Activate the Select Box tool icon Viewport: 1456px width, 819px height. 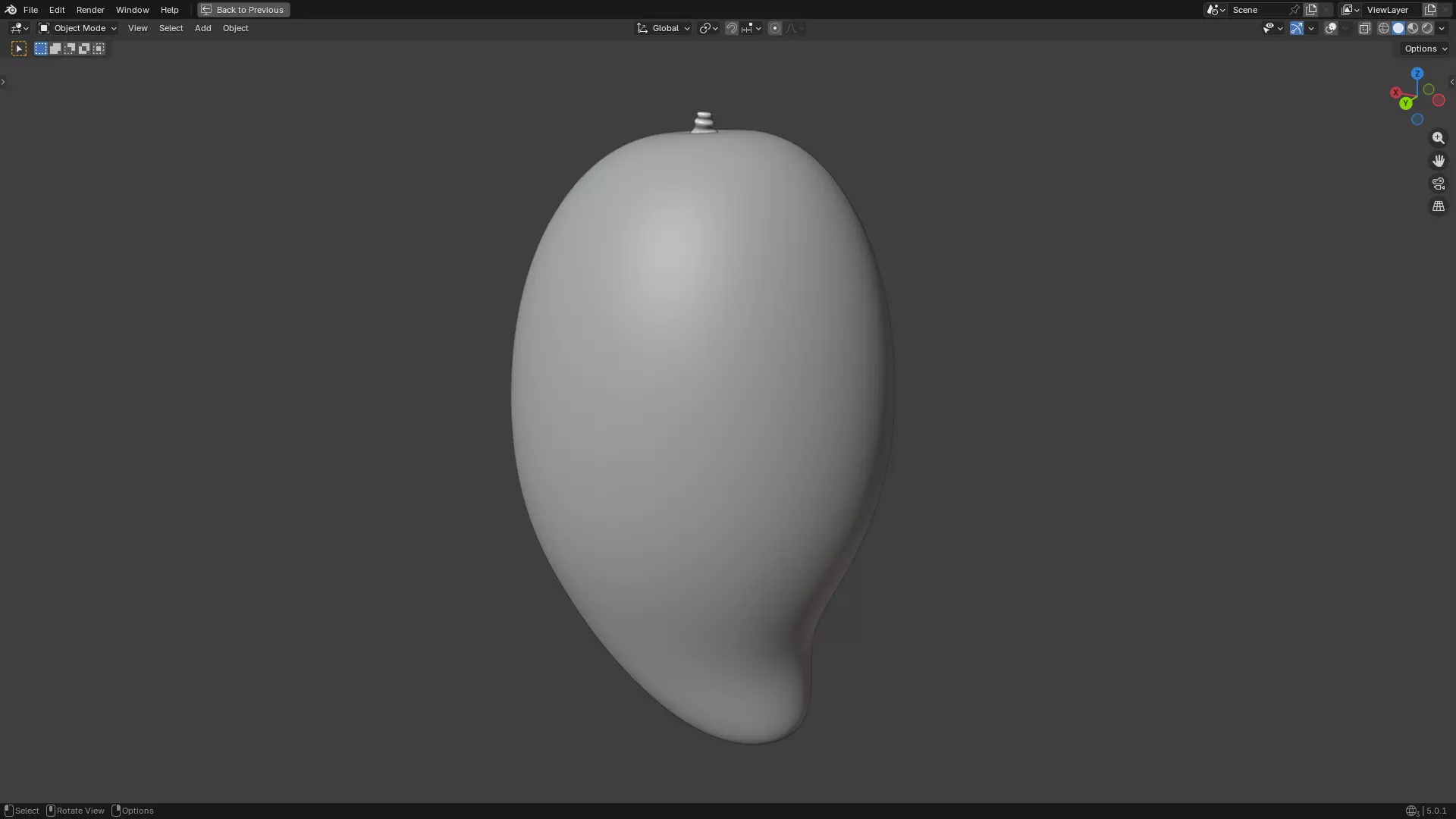[x=19, y=49]
